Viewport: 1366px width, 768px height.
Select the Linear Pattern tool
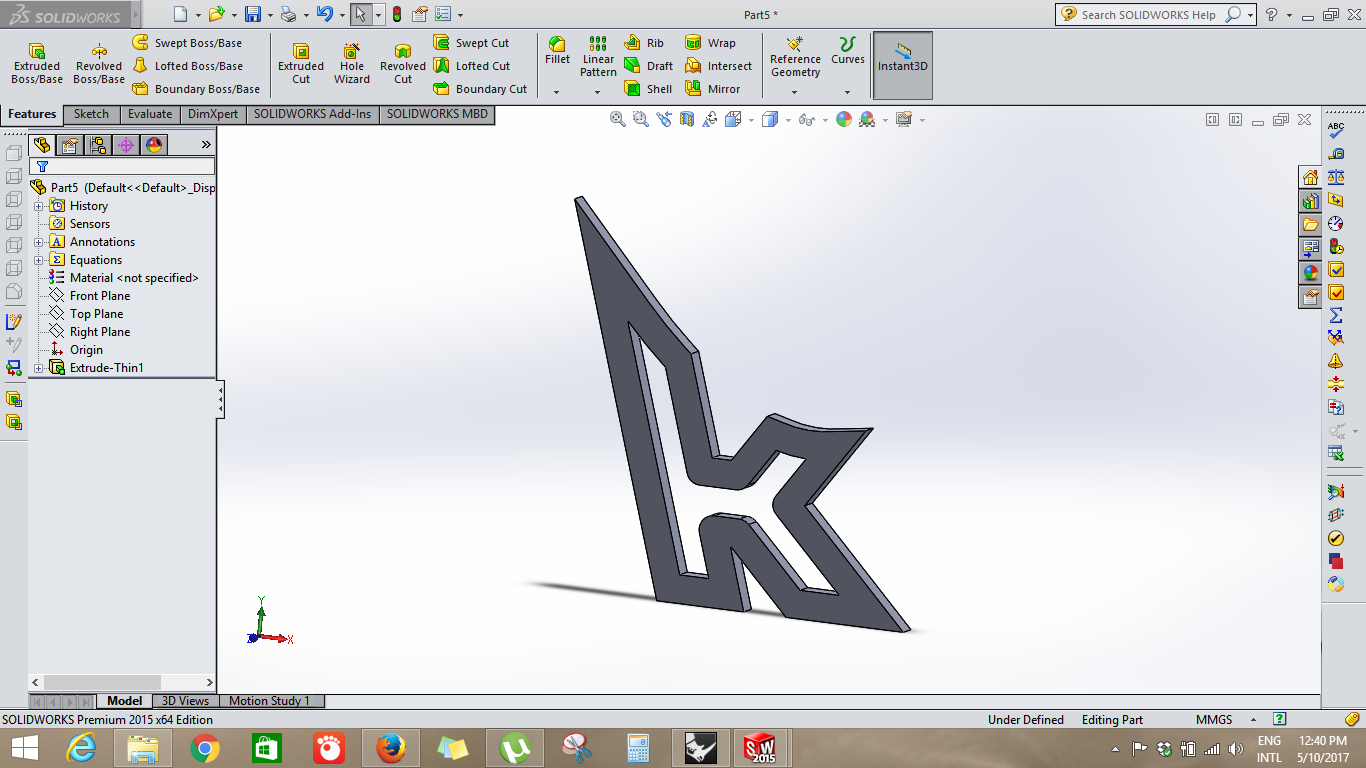(x=598, y=57)
